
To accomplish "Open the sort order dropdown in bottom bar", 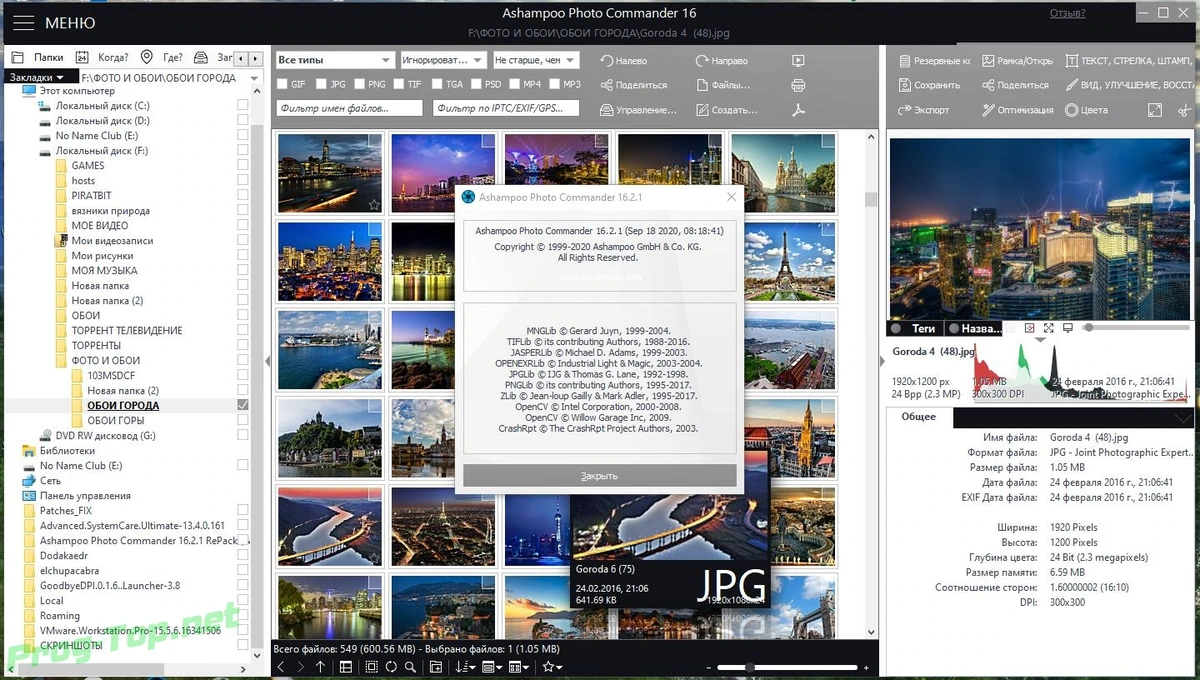I will 465,667.
